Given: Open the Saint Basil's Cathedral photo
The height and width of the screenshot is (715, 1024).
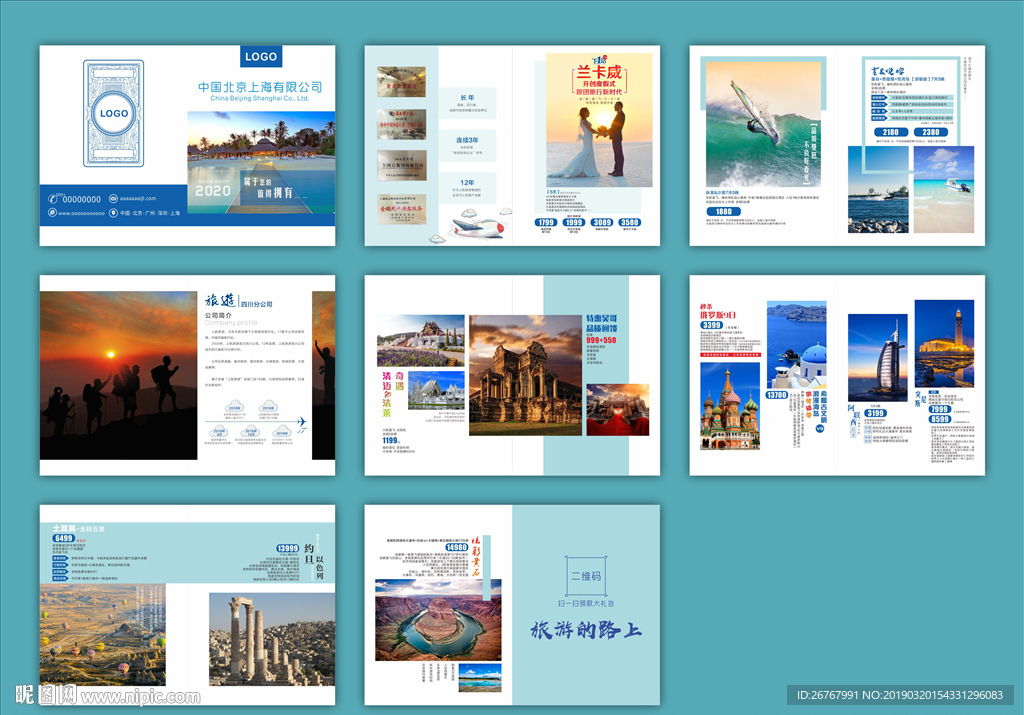Looking at the screenshot, I should pyautogui.click(x=729, y=405).
